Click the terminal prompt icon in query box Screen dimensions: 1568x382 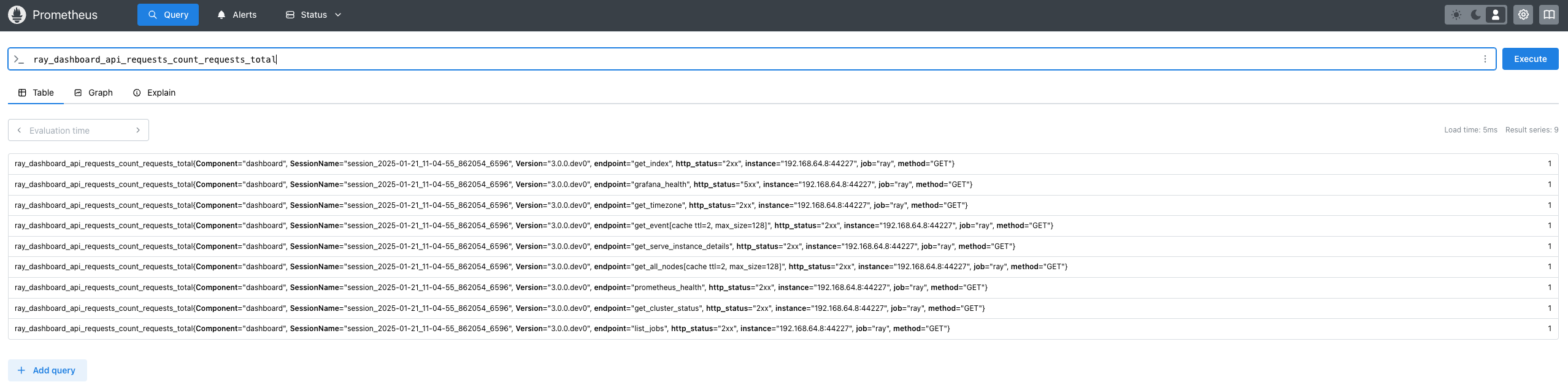19,59
